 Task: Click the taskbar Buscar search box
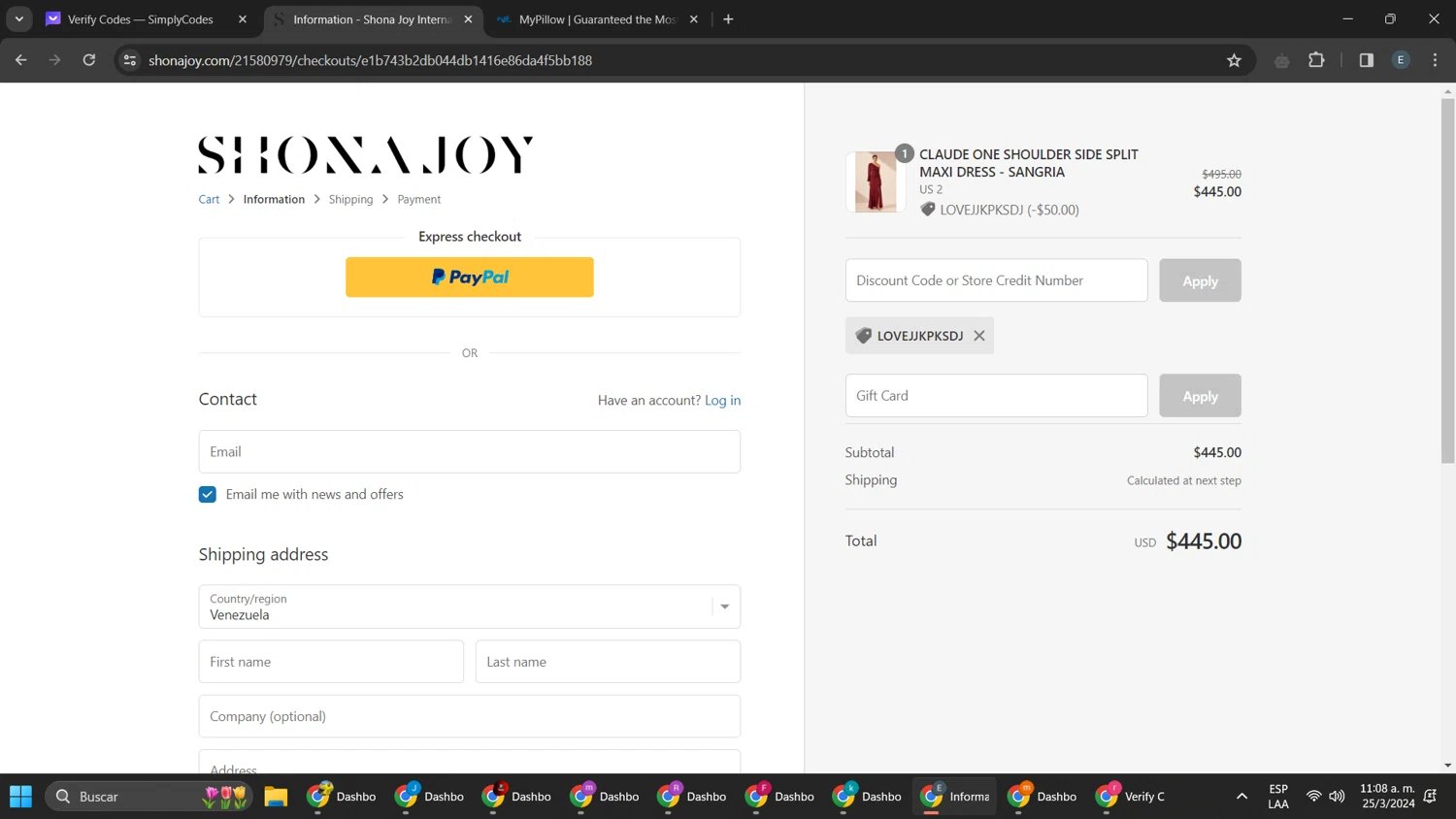click(149, 797)
